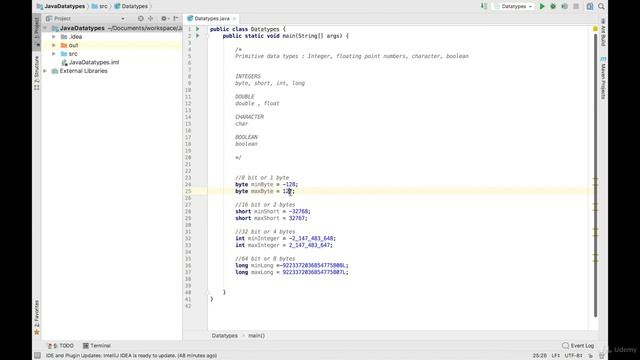Click the int minInteger declaration line
640x360 pixels.
286,238
